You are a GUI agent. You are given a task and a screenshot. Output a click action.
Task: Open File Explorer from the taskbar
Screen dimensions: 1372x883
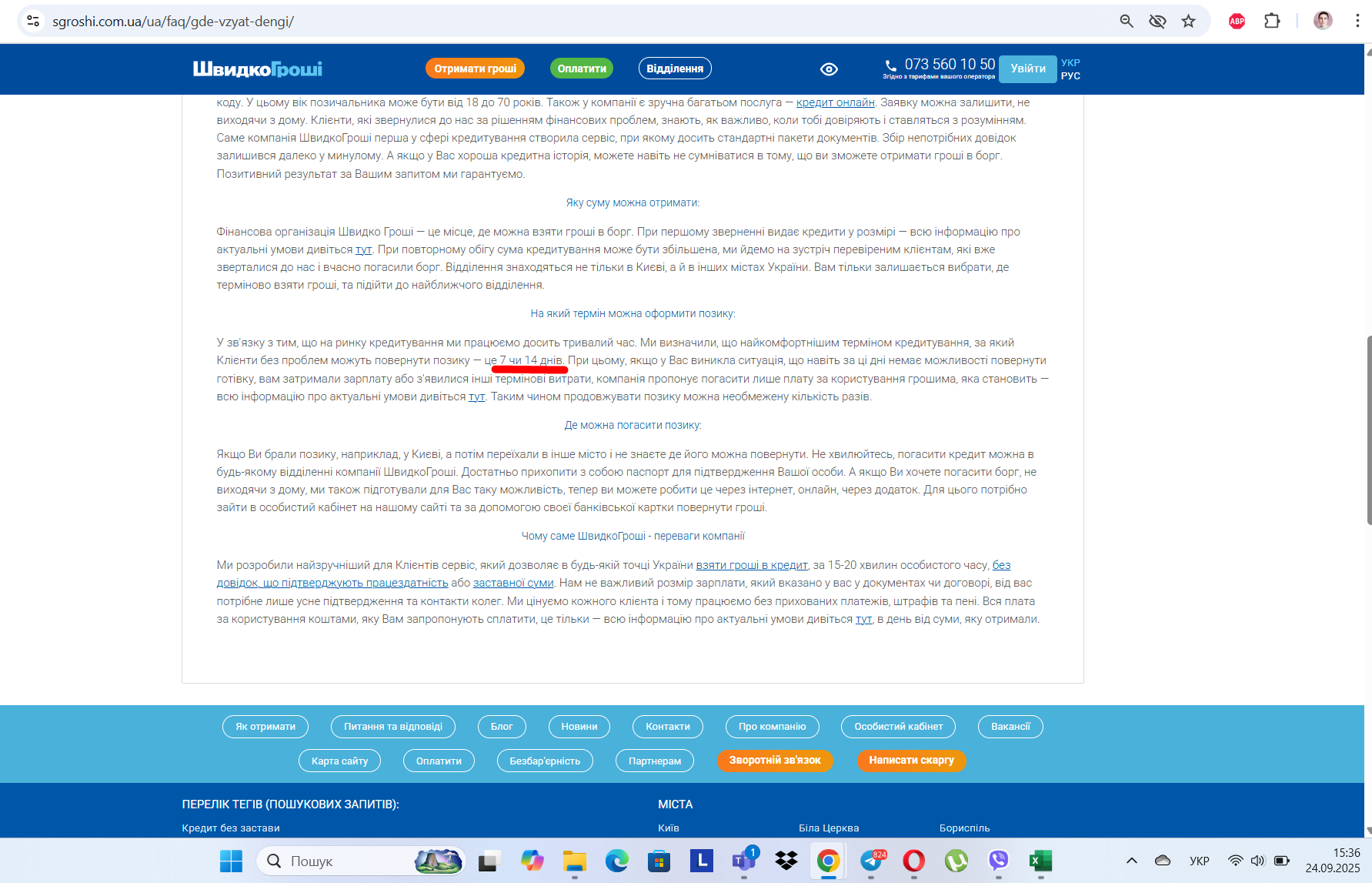(574, 861)
